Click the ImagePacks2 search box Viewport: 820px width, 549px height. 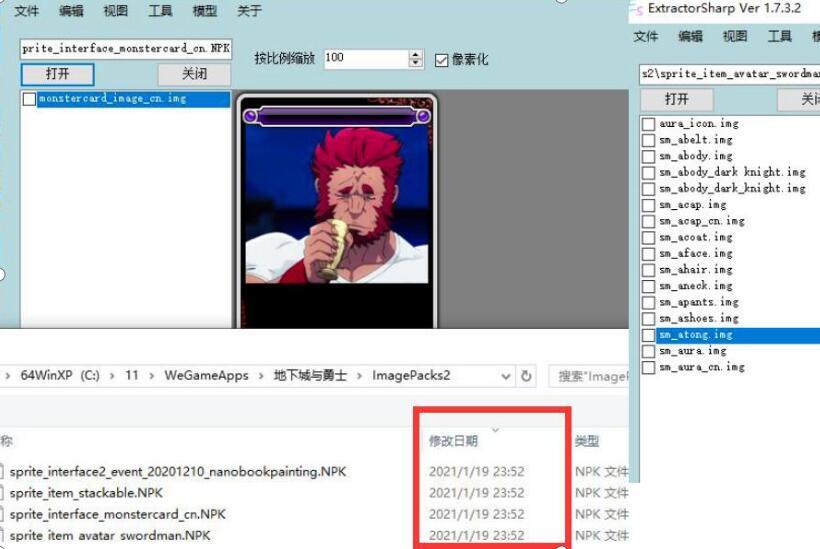(589, 376)
